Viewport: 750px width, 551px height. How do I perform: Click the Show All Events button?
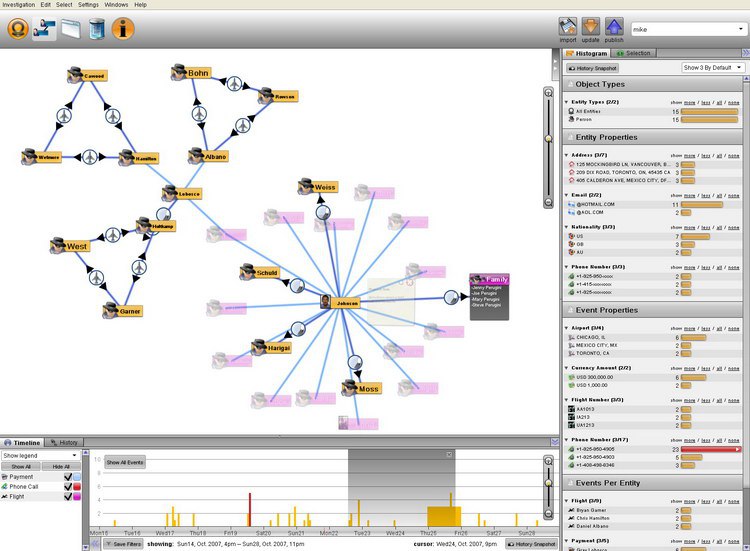click(125, 463)
